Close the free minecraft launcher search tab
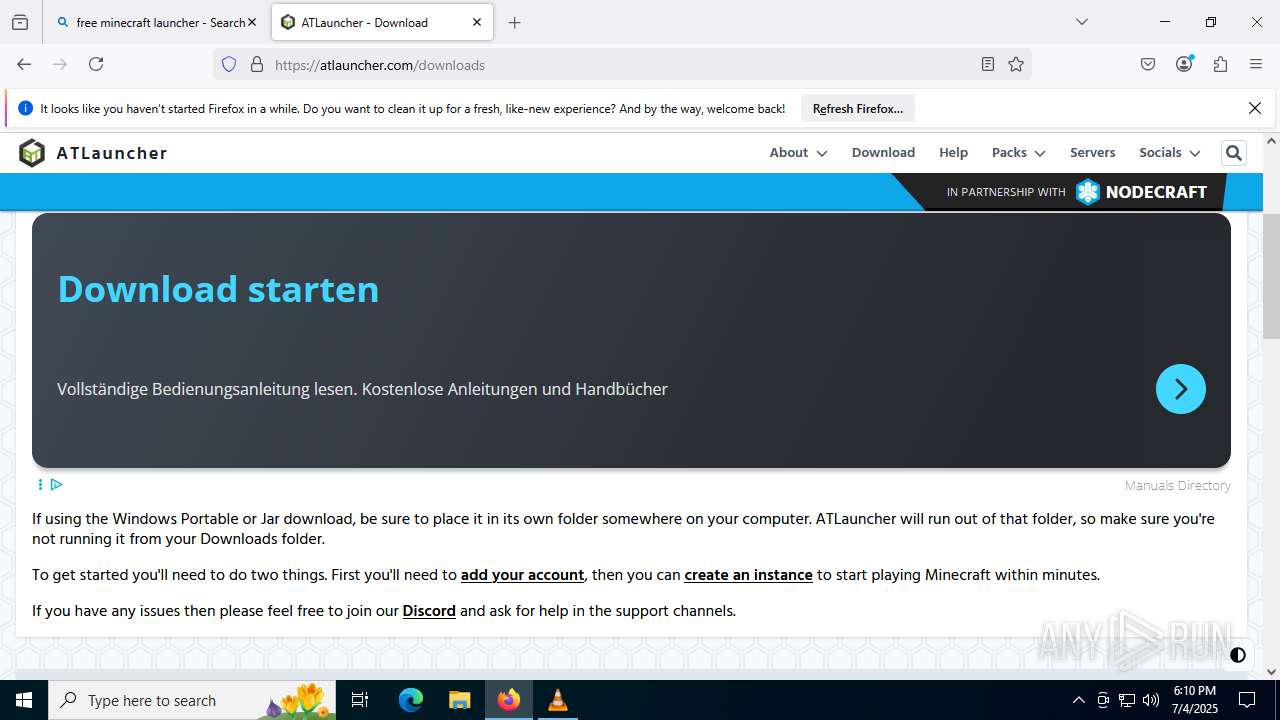Viewport: 1280px width, 720px height. pyautogui.click(x=251, y=22)
